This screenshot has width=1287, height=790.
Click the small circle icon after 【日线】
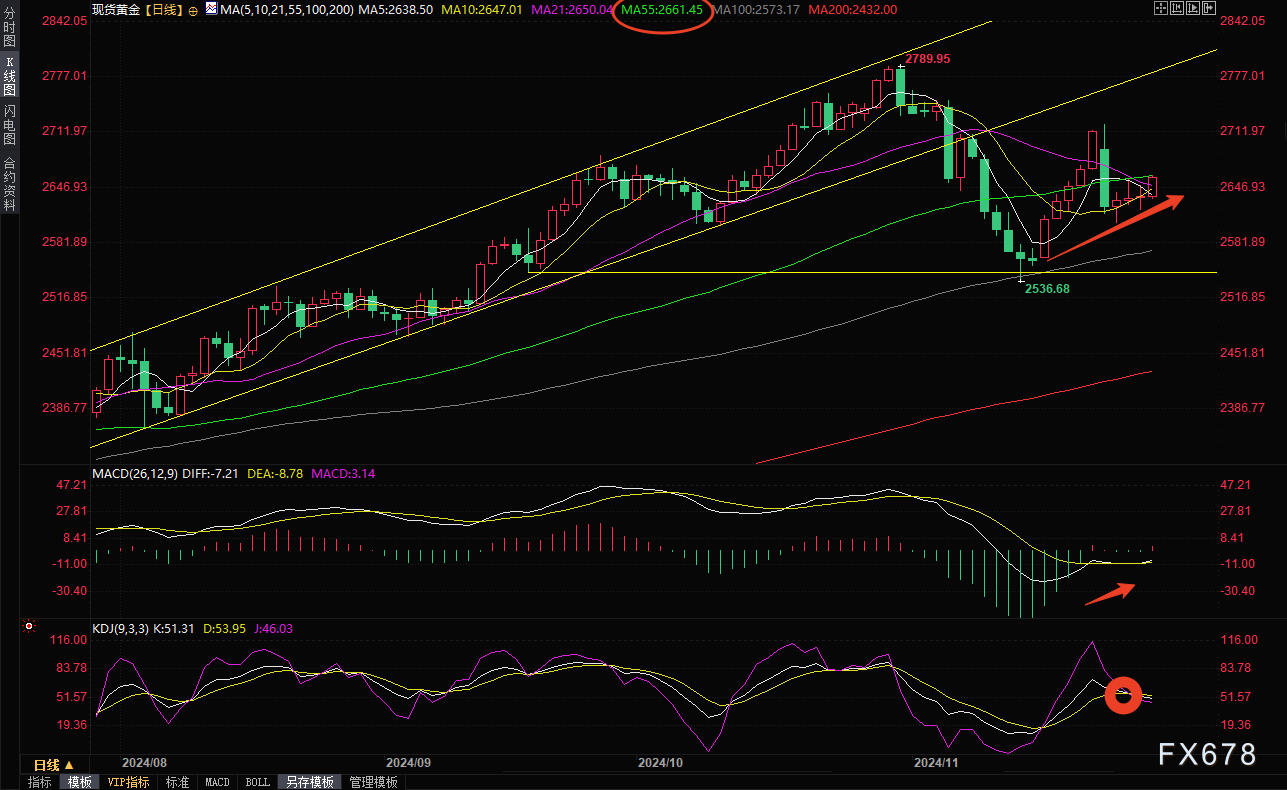[192, 9]
